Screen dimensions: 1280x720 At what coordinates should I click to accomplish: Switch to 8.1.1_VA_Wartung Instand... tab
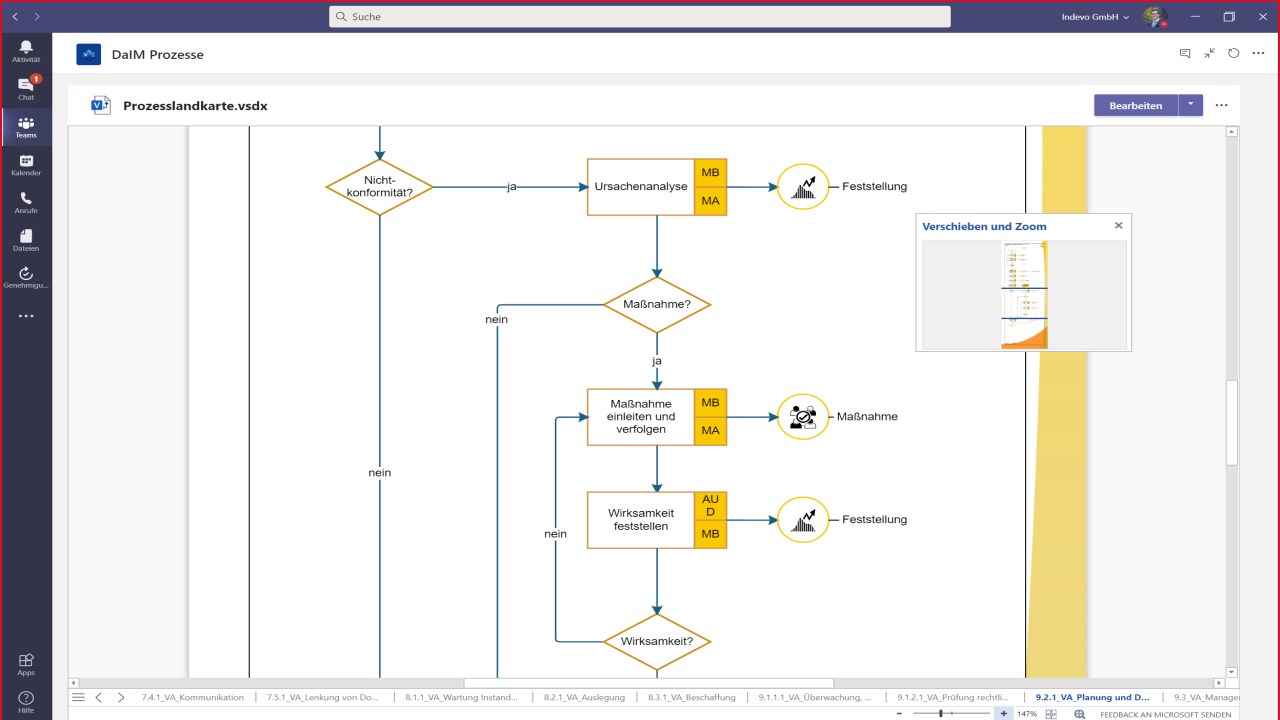pyautogui.click(x=462, y=697)
